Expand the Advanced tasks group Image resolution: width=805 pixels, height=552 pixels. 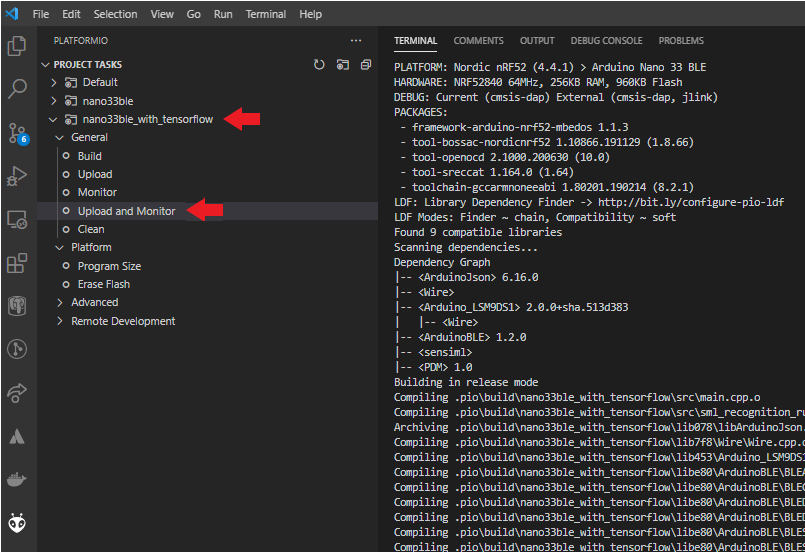tap(60, 302)
